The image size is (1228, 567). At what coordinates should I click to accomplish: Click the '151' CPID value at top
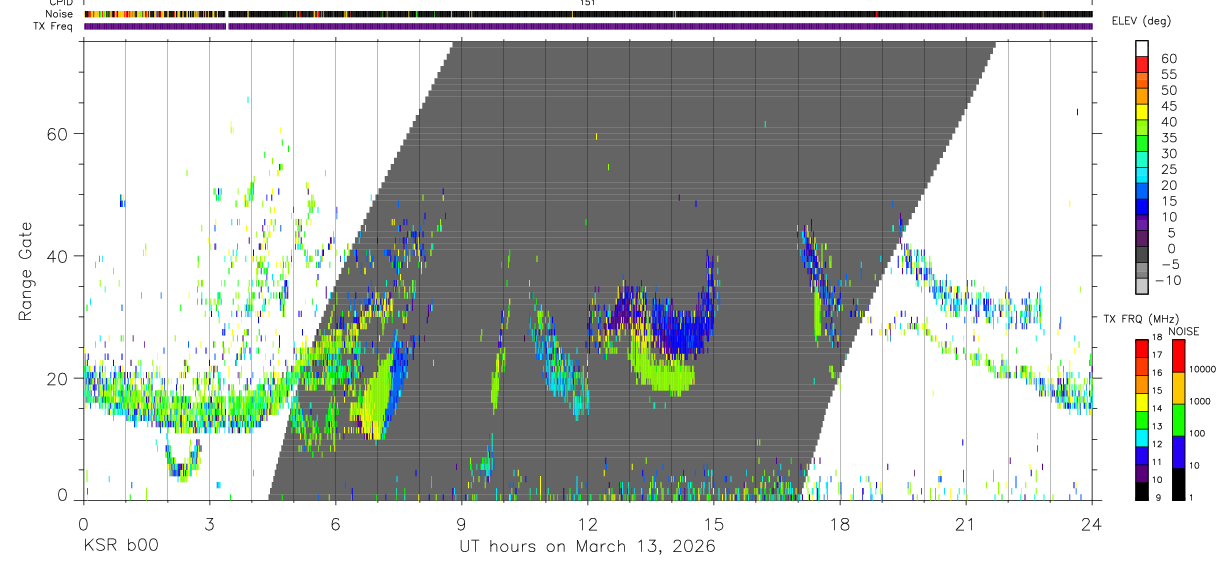pos(587,3)
